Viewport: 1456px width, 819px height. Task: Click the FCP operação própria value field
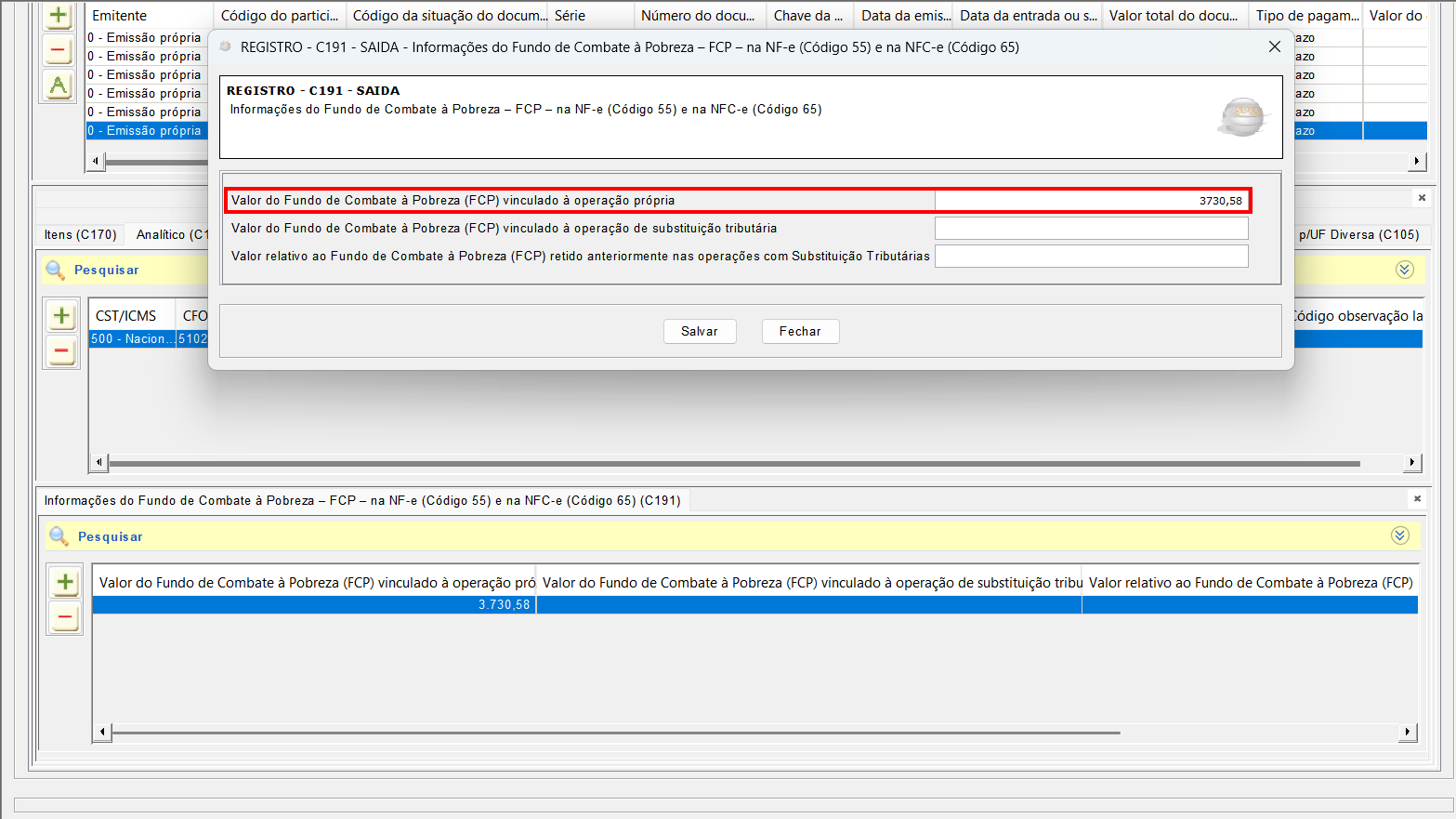(x=1091, y=201)
